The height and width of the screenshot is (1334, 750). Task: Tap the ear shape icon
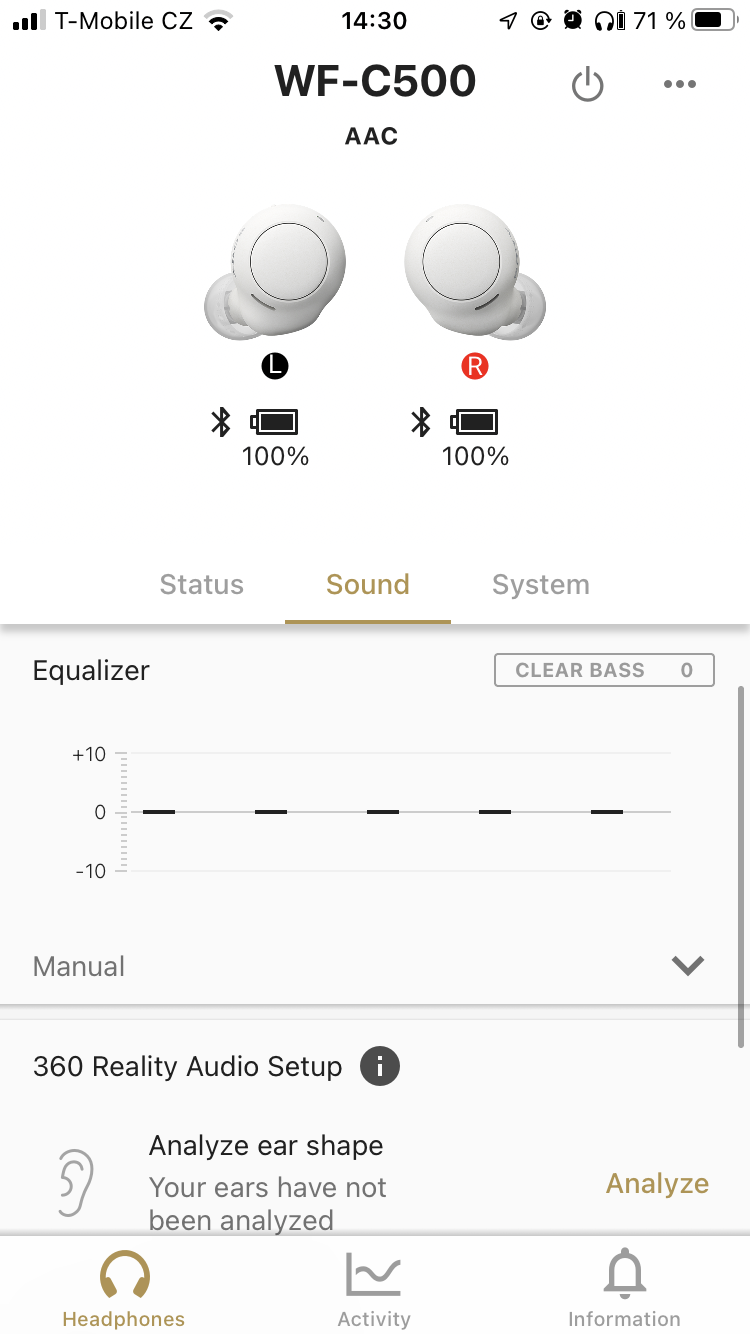pos(75,1183)
